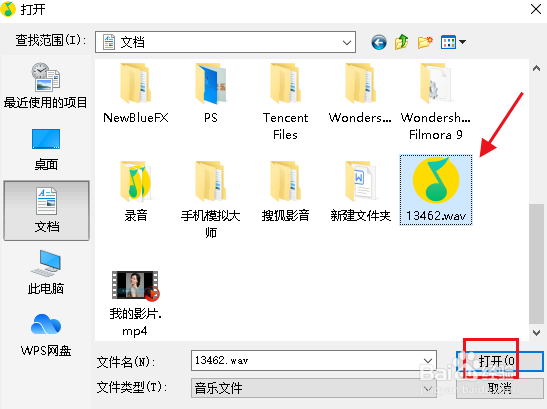
Task: Select the 新建文件夹 folder
Action: point(360,191)
